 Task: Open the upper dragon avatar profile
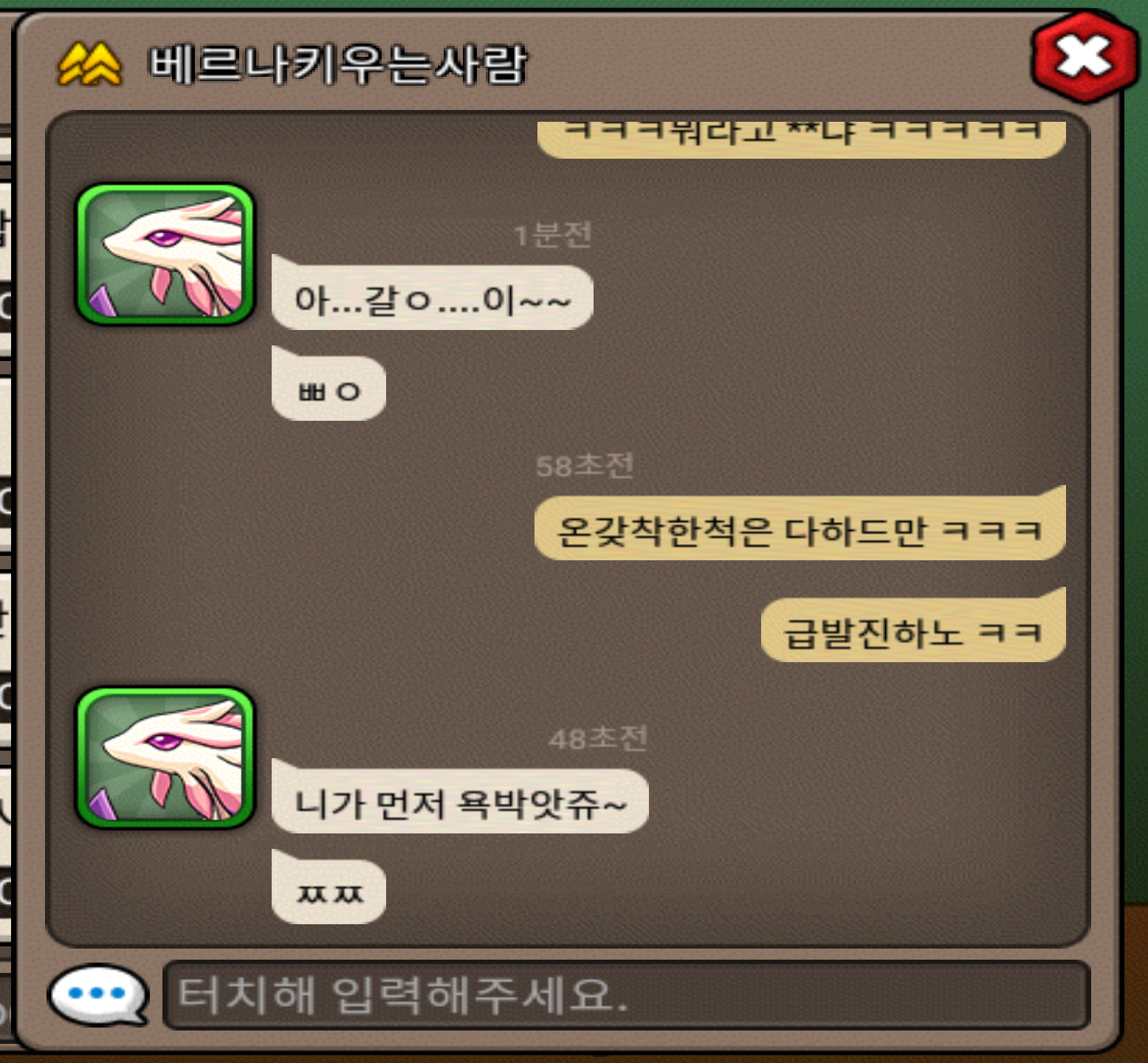(165, 255)
